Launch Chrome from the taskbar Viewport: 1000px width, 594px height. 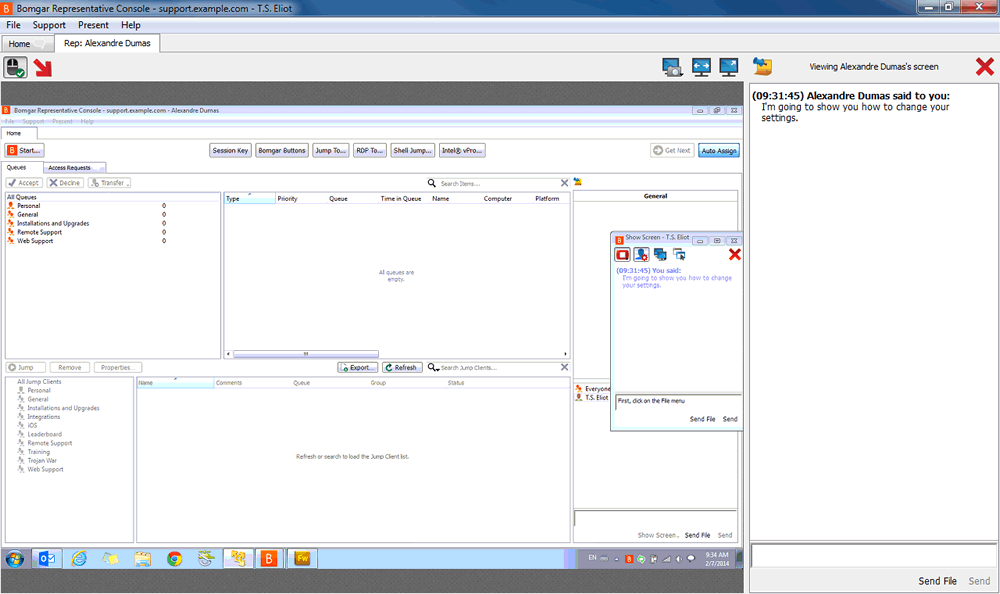coord(175,558)
